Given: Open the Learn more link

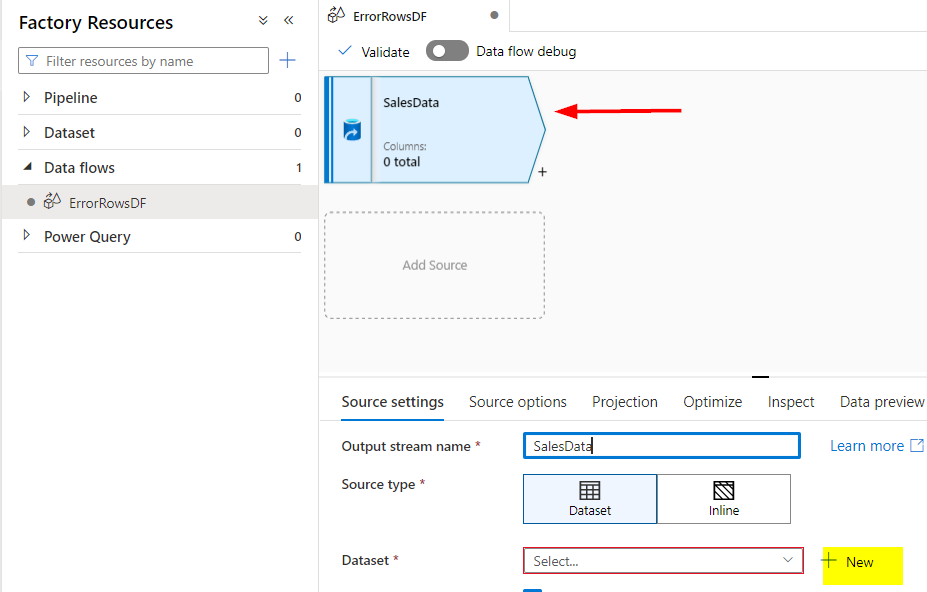Looking at the screenshot, I should (869, 445).
